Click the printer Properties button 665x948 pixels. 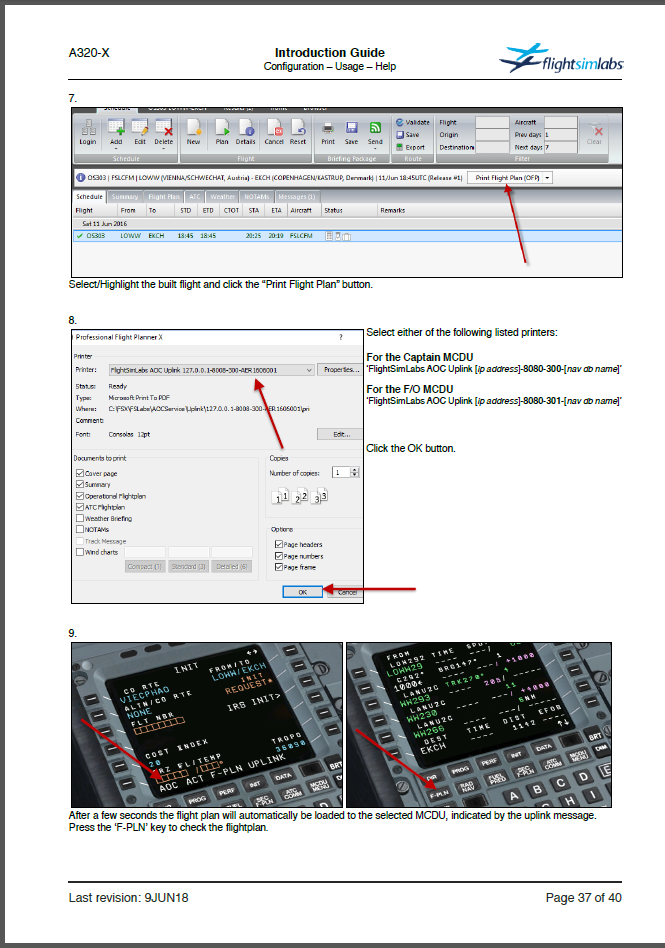point(339,369)
